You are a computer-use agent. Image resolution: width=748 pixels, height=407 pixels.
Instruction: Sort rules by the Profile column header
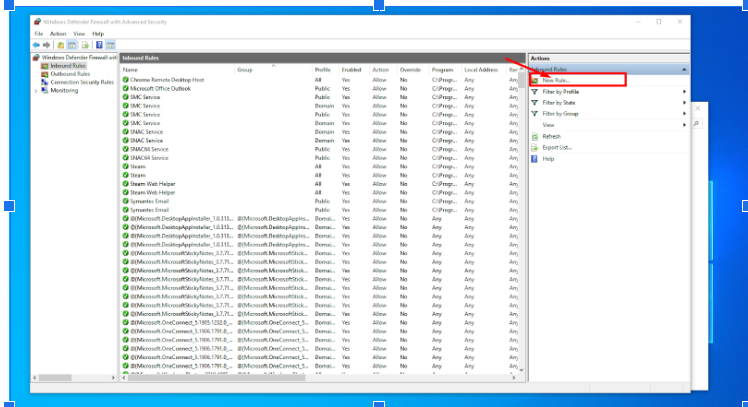point(322,70)
